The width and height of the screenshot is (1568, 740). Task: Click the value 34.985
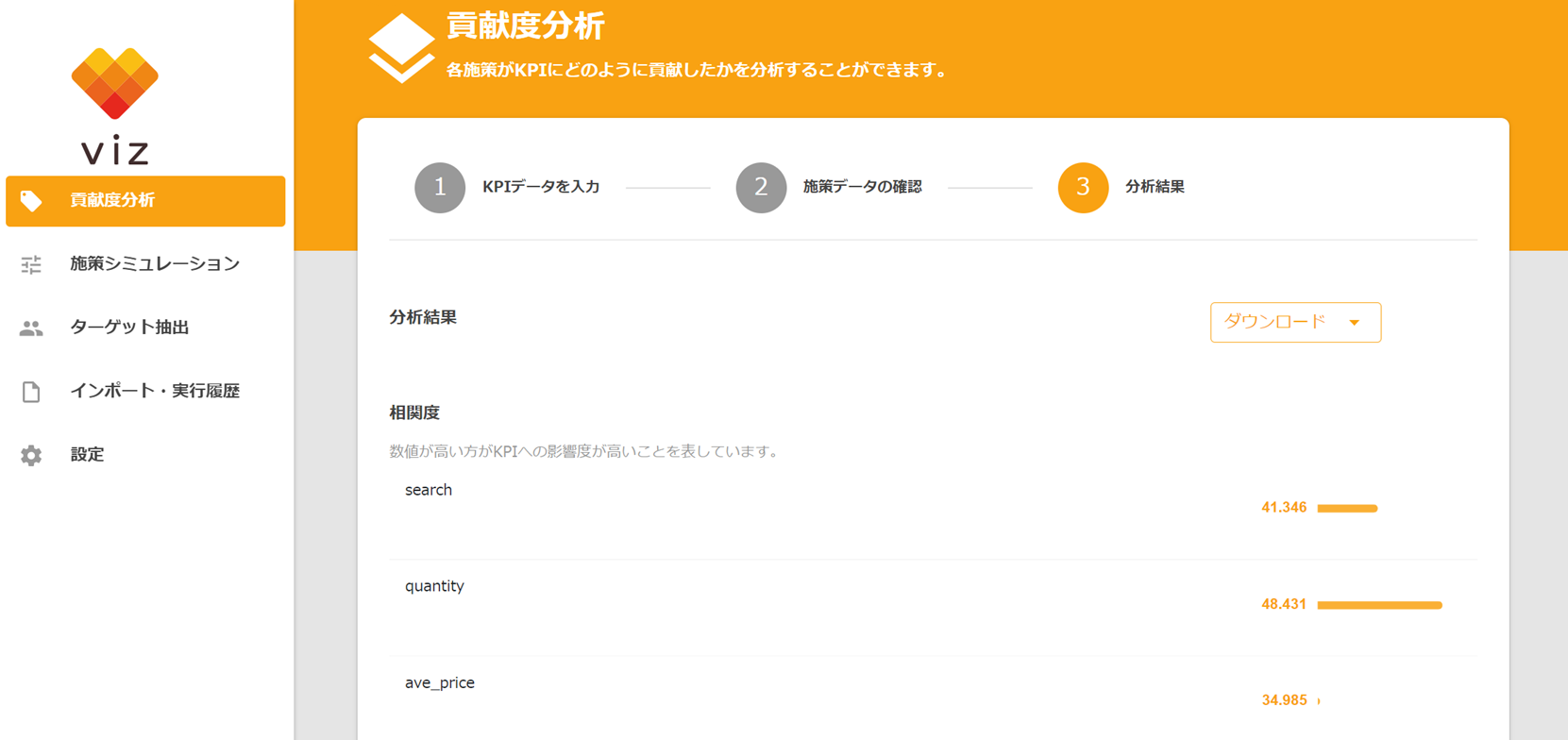coord(1284,700)
